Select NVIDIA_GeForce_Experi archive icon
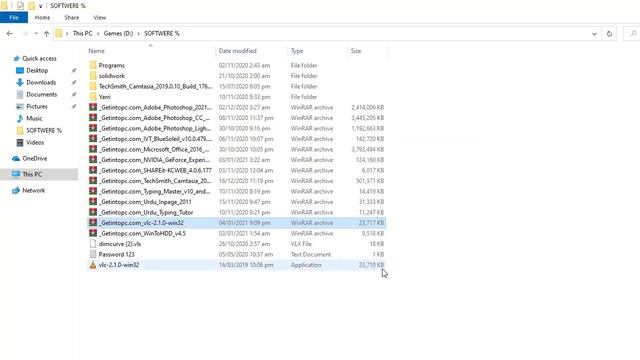 pyautogui.click(x=93, y=160)
